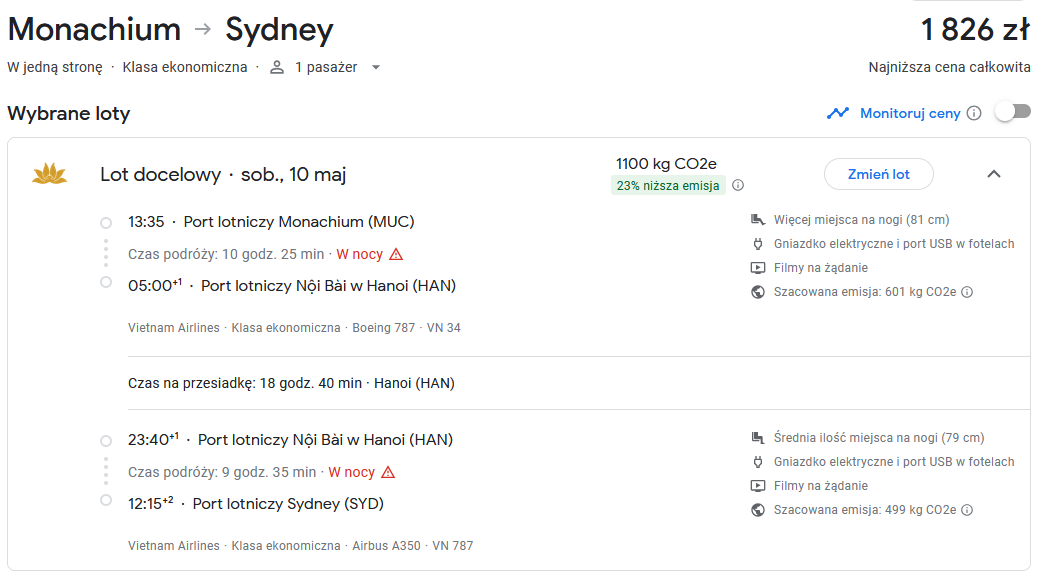
Task: Click the video icon on the VN 787 leg
Action: click(758, 486)
